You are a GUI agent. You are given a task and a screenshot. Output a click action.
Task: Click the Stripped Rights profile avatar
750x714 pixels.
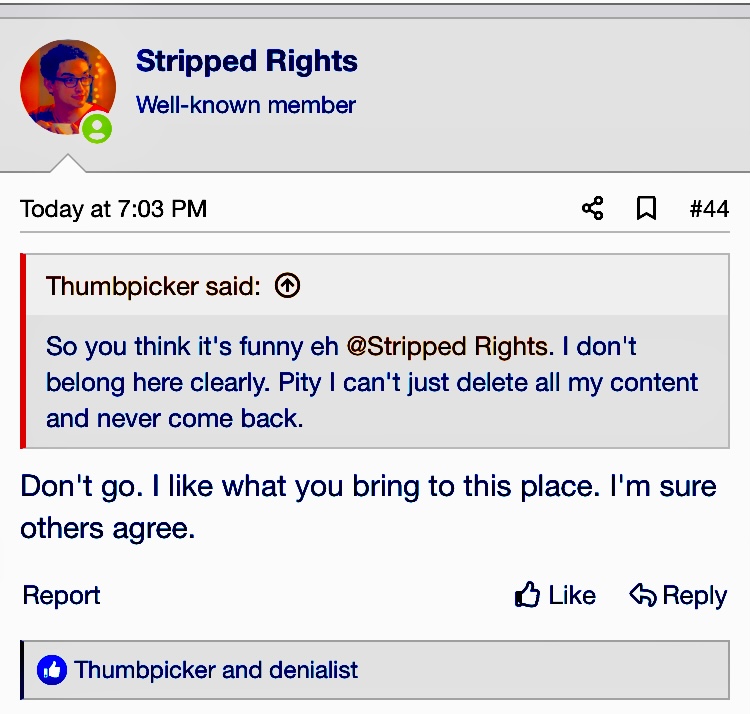[66, 86]
